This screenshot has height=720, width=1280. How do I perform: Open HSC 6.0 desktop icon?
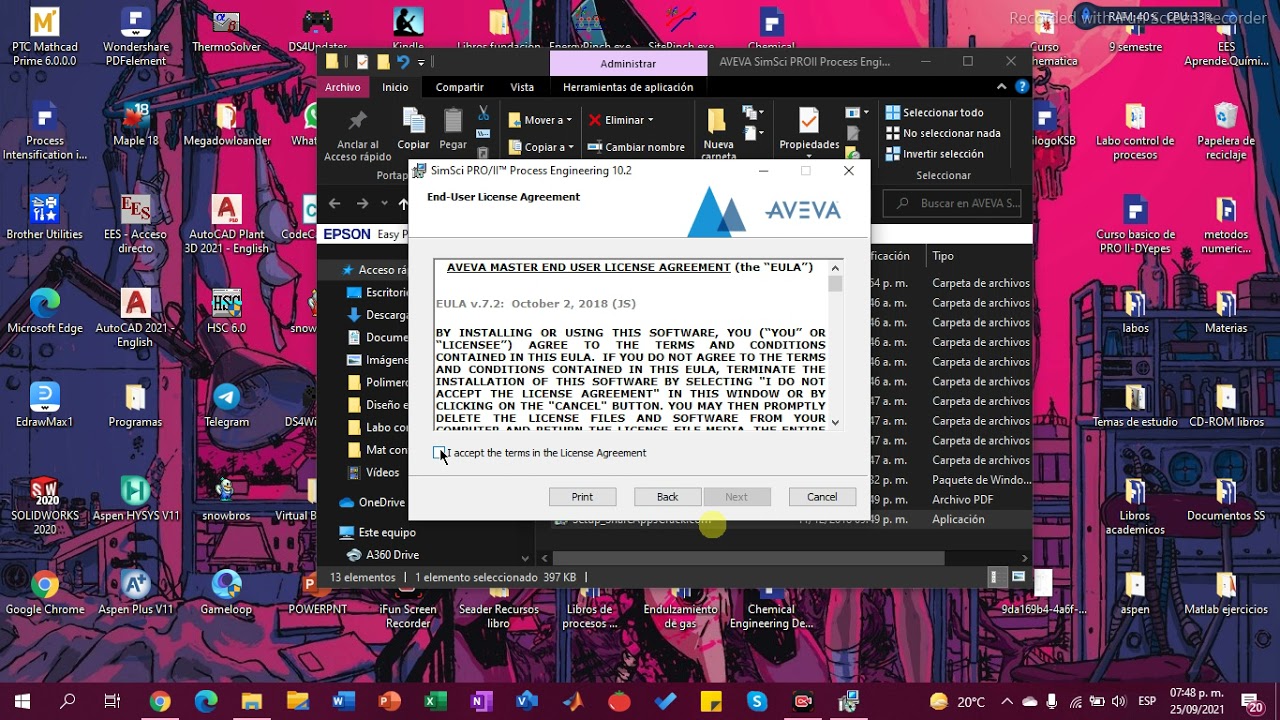click(x=226, y=311)
